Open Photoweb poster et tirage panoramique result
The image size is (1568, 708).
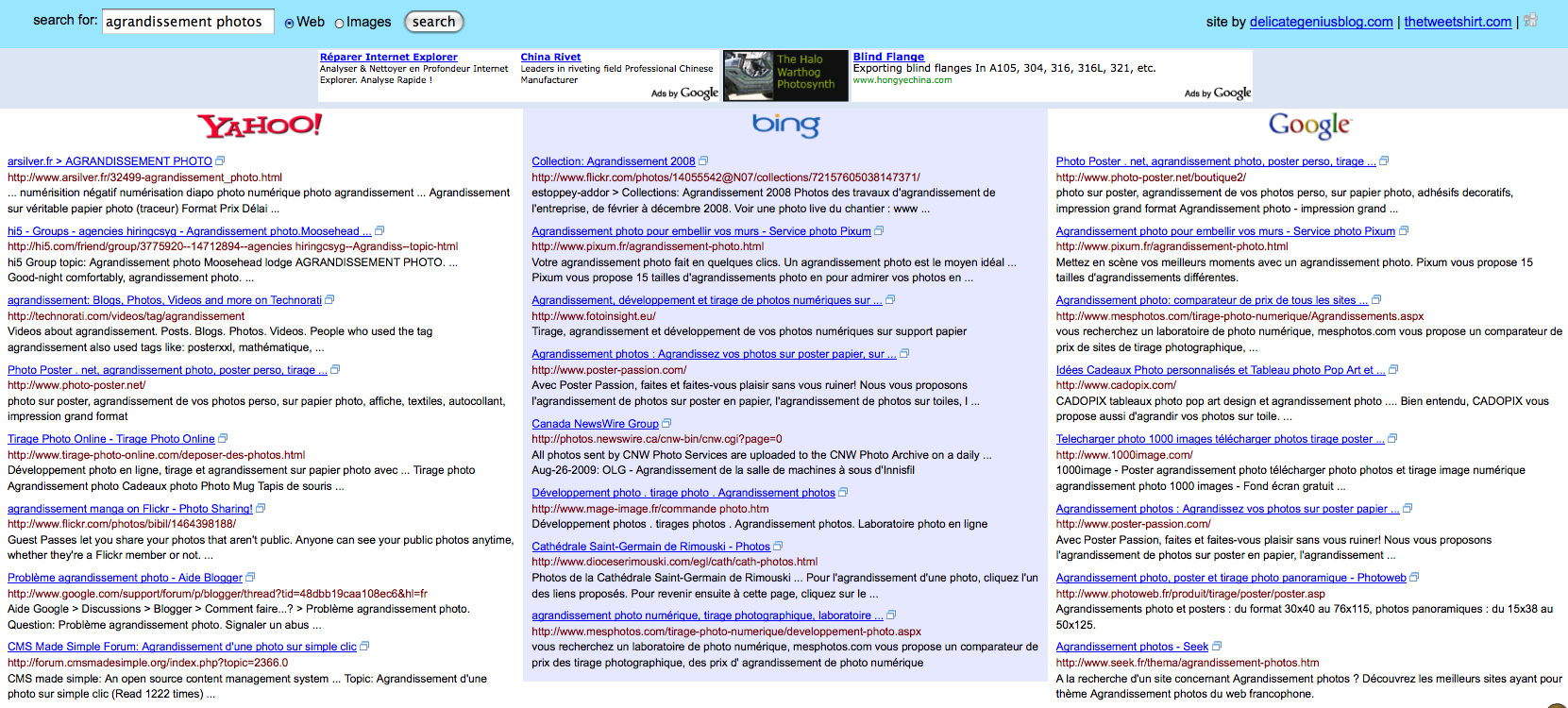pos(1231,578)
